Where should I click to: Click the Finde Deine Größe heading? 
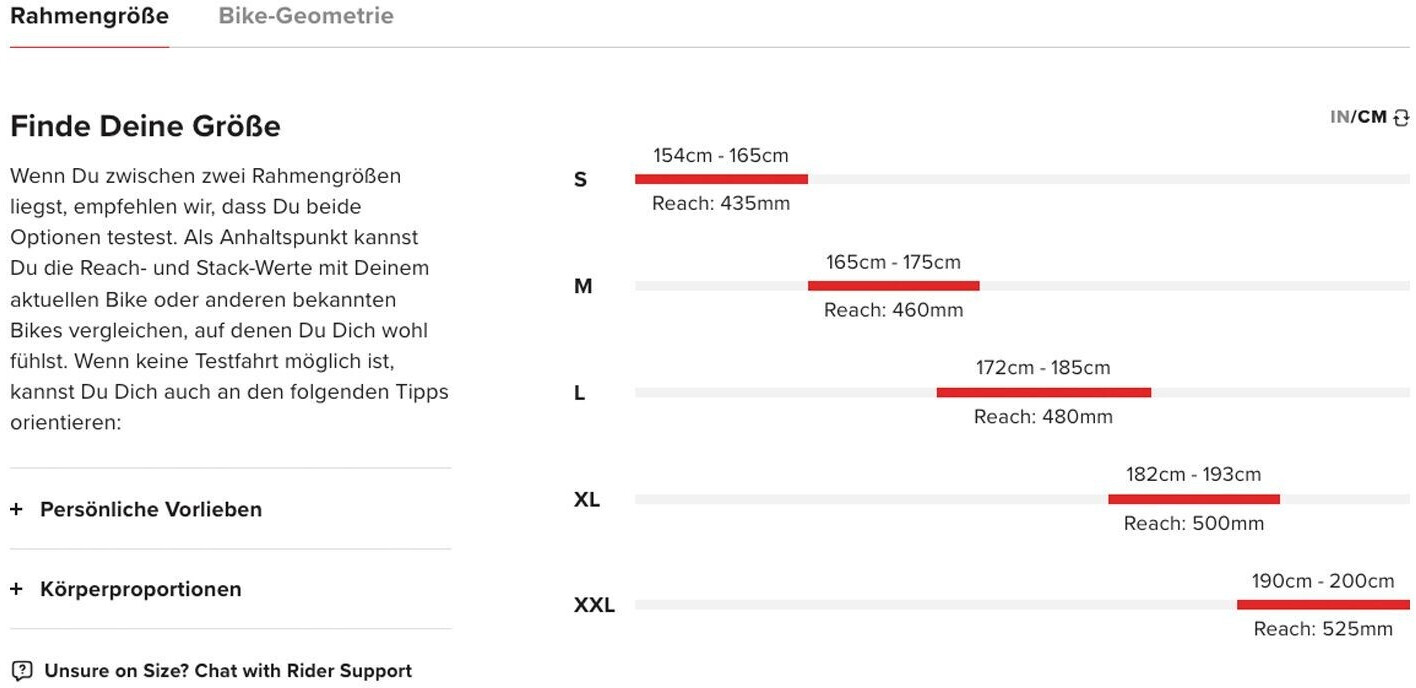tap(145, 127)
